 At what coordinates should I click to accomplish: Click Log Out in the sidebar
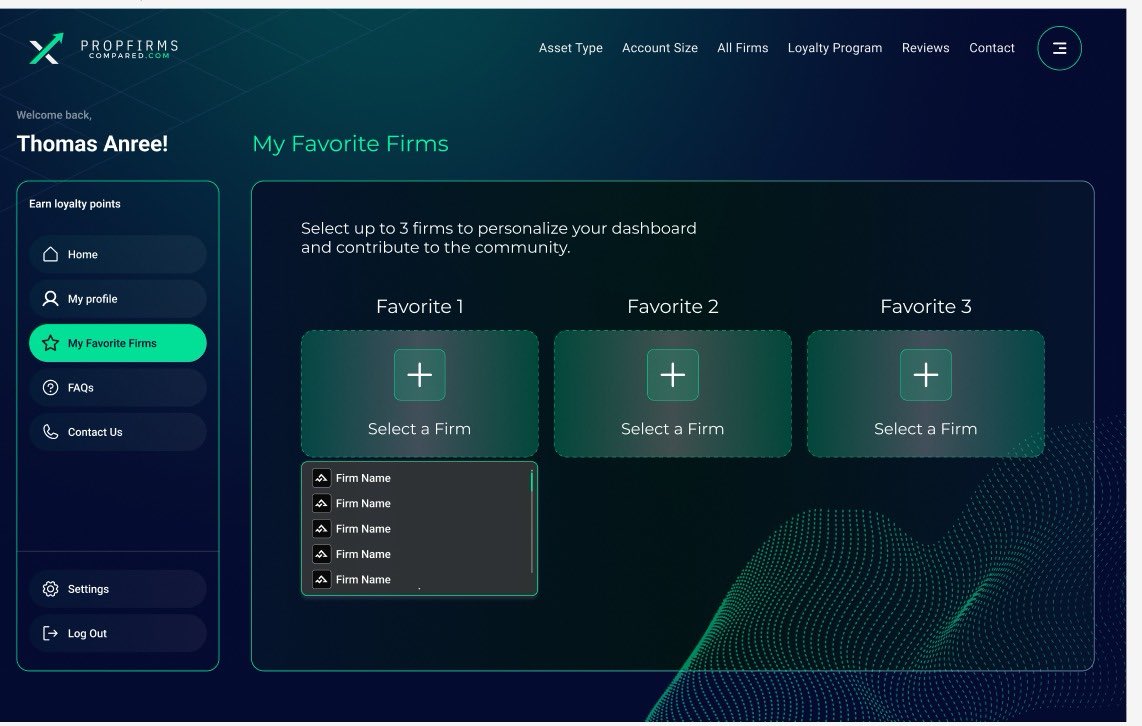[118, 634]
